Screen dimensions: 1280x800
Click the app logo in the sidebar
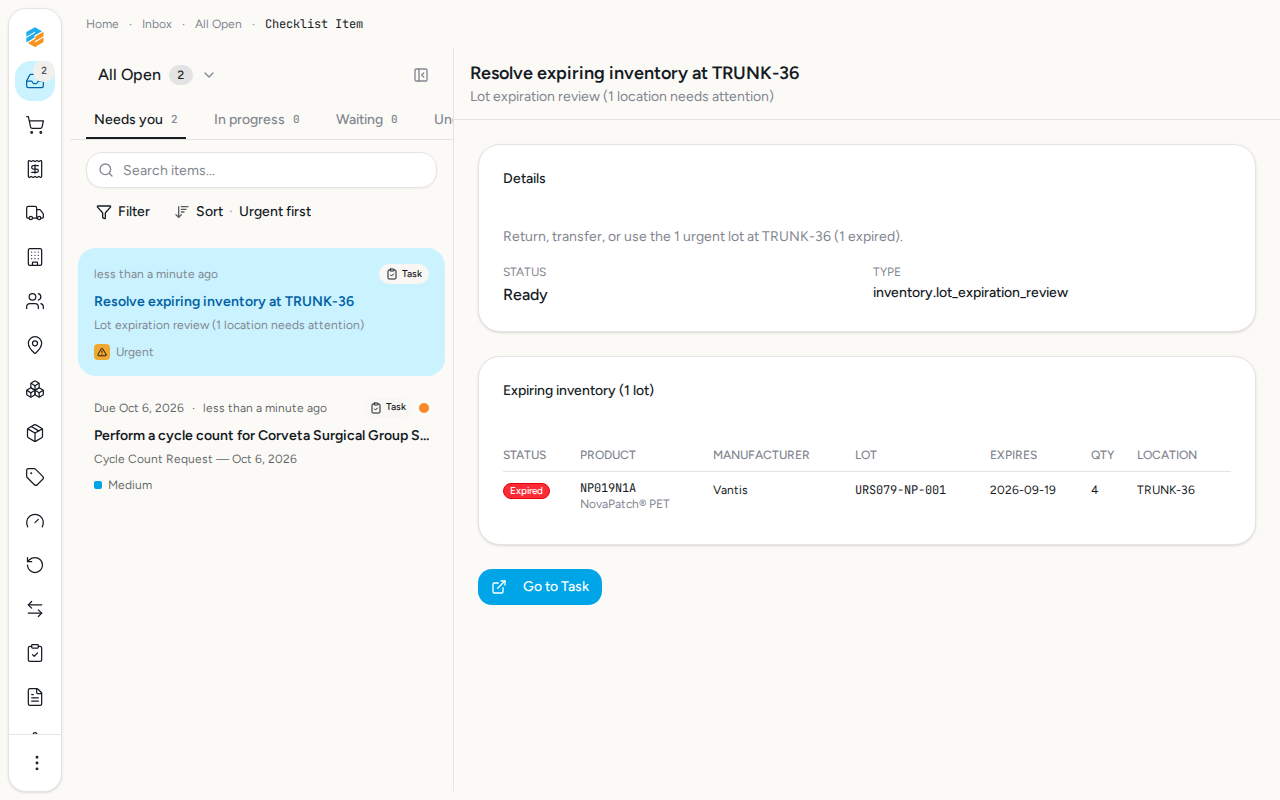[35, 37]
